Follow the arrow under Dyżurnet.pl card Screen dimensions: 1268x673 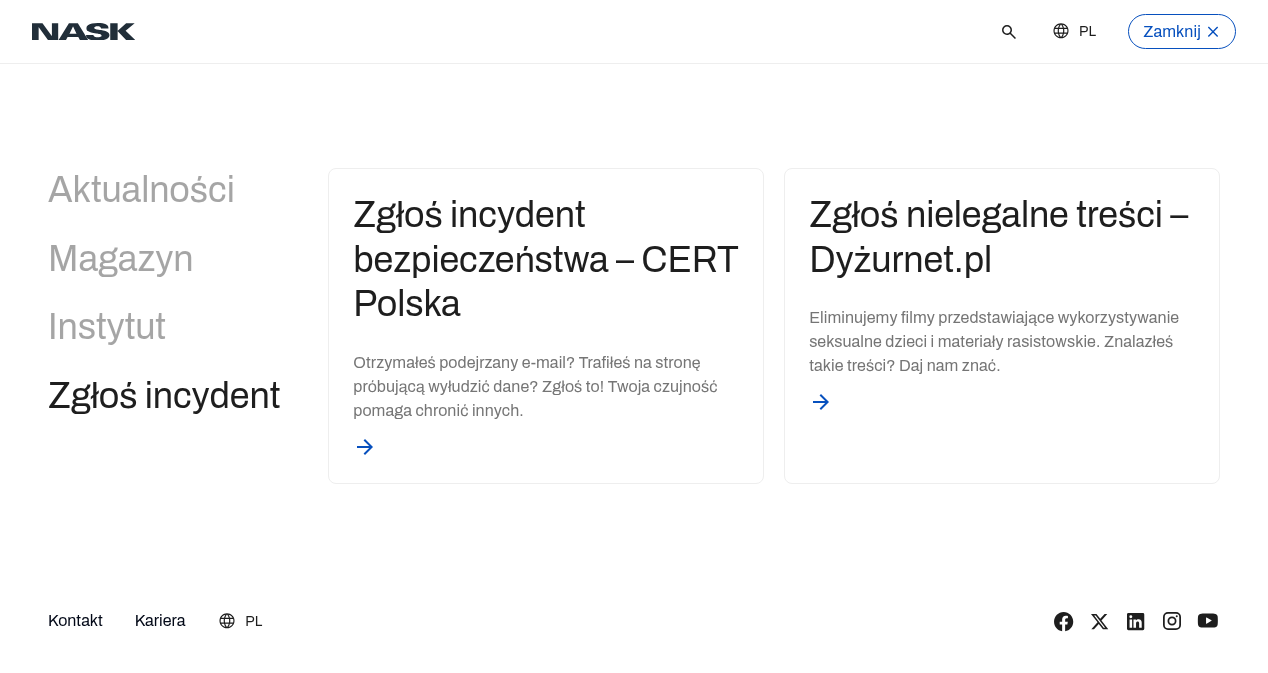coord(821,402)
